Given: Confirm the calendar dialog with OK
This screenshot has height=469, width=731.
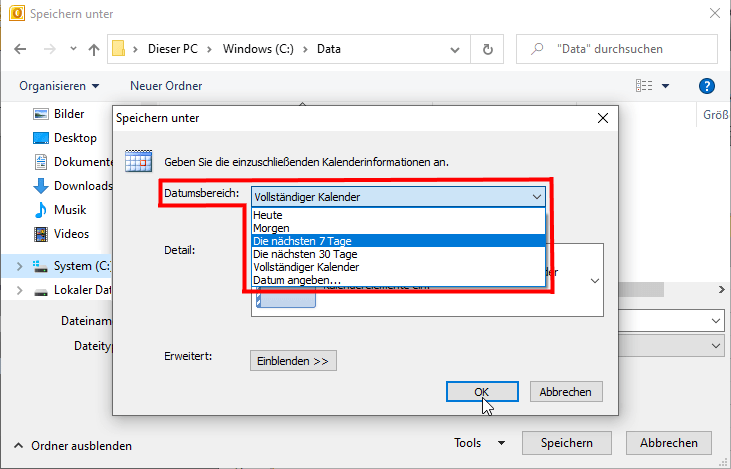Looking at the screenshot, I should 482,392.
